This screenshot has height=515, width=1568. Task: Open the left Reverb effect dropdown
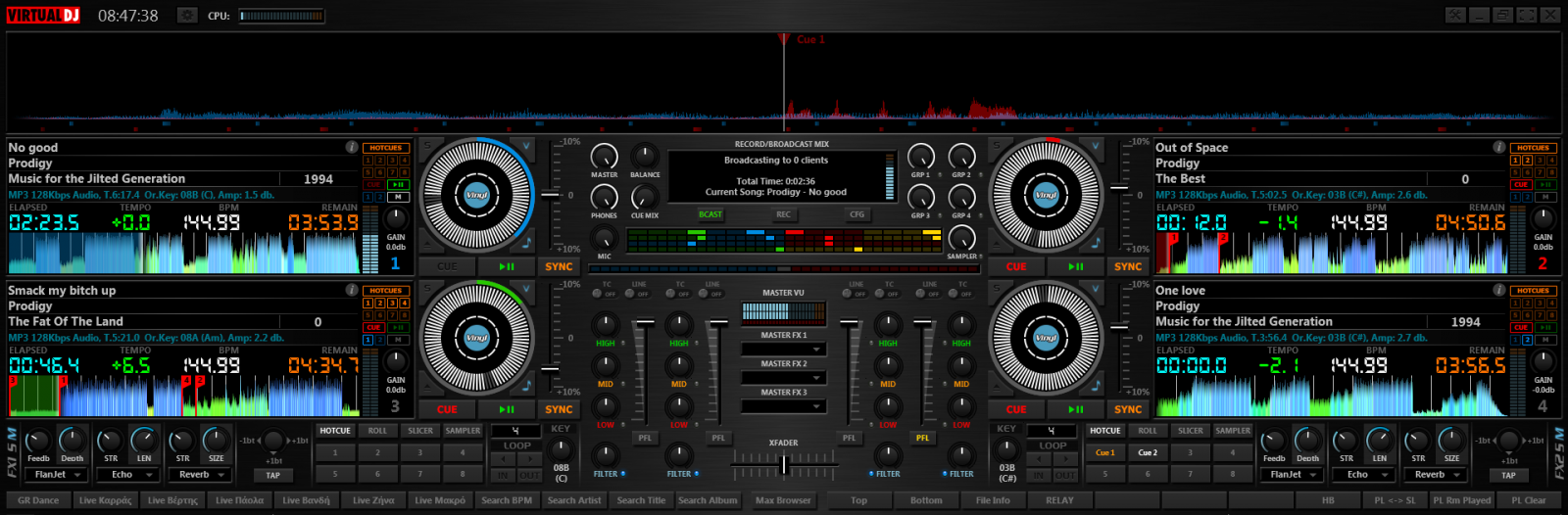[201, 475]
